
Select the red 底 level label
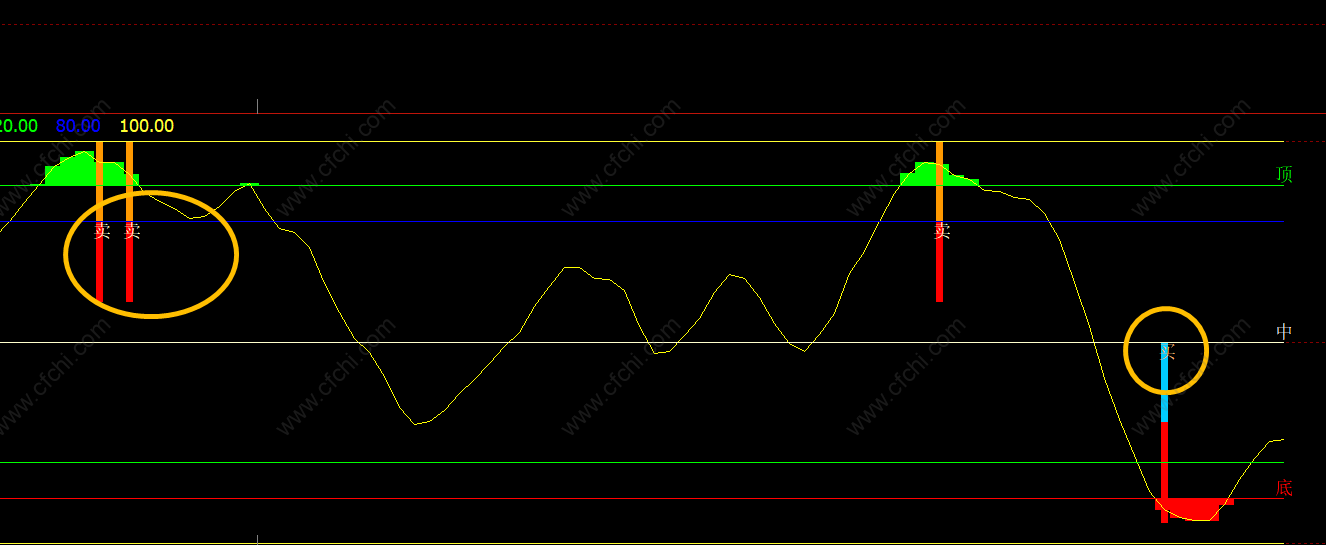1284,488
